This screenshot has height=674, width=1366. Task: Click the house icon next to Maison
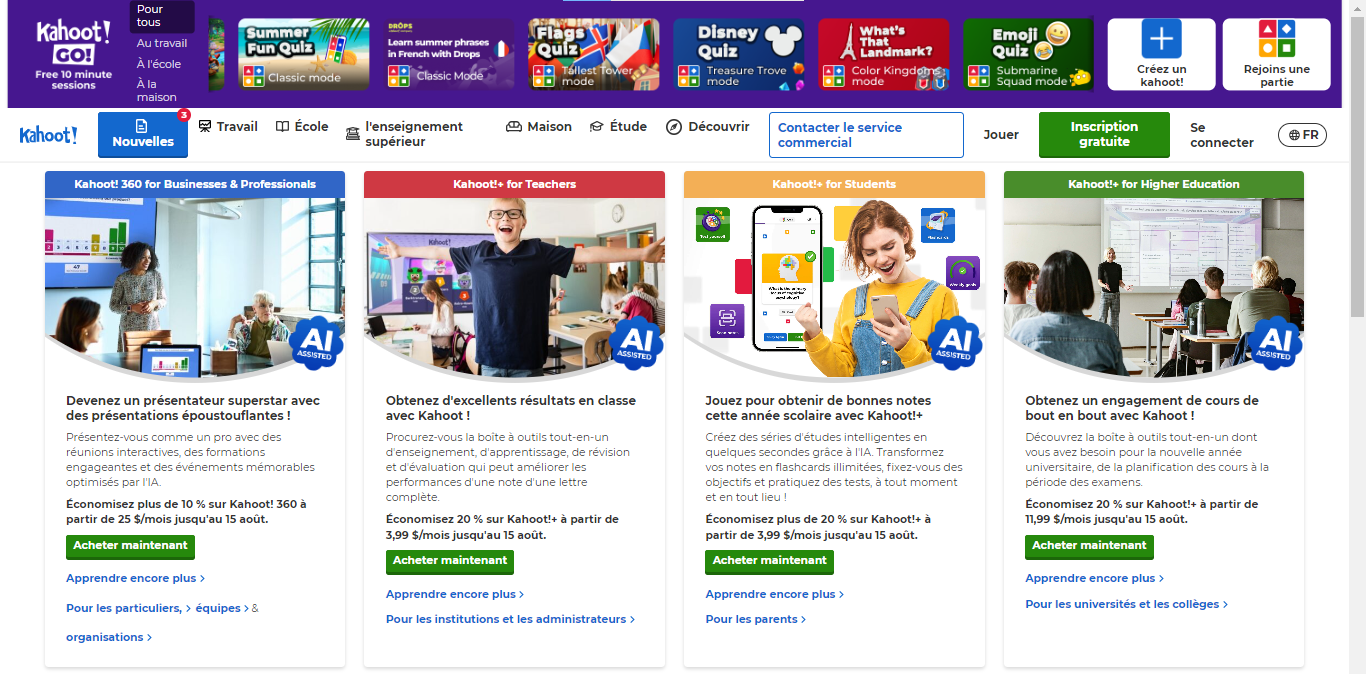click(x=514, y=127)
